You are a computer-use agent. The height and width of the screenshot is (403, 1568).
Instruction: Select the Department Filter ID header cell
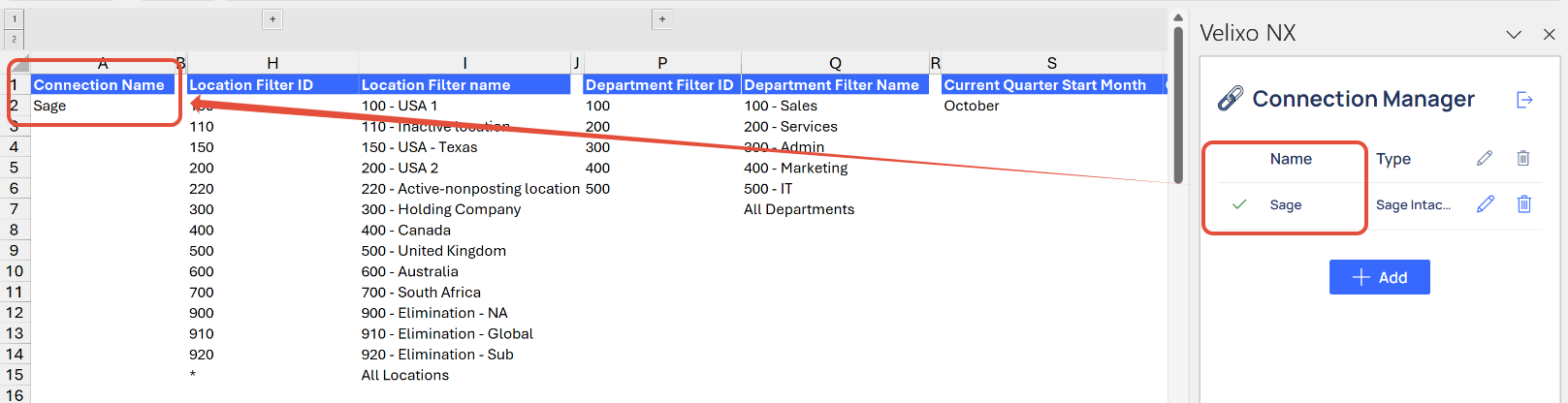662,85
